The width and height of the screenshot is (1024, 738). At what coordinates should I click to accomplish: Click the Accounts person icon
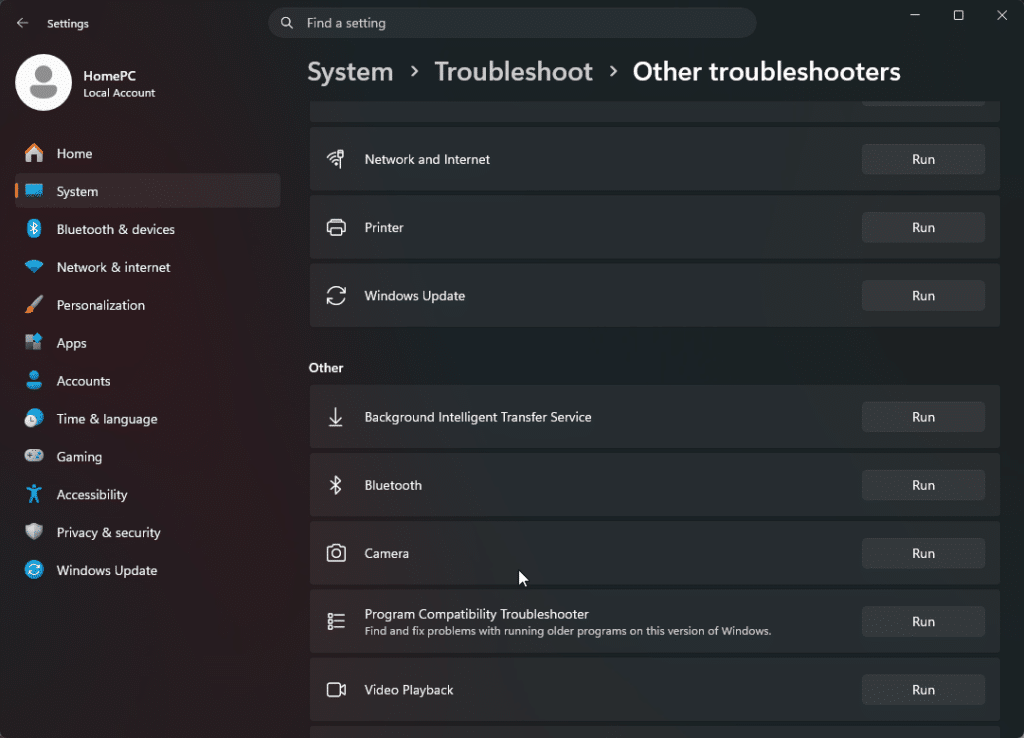(x=34, y=380)
